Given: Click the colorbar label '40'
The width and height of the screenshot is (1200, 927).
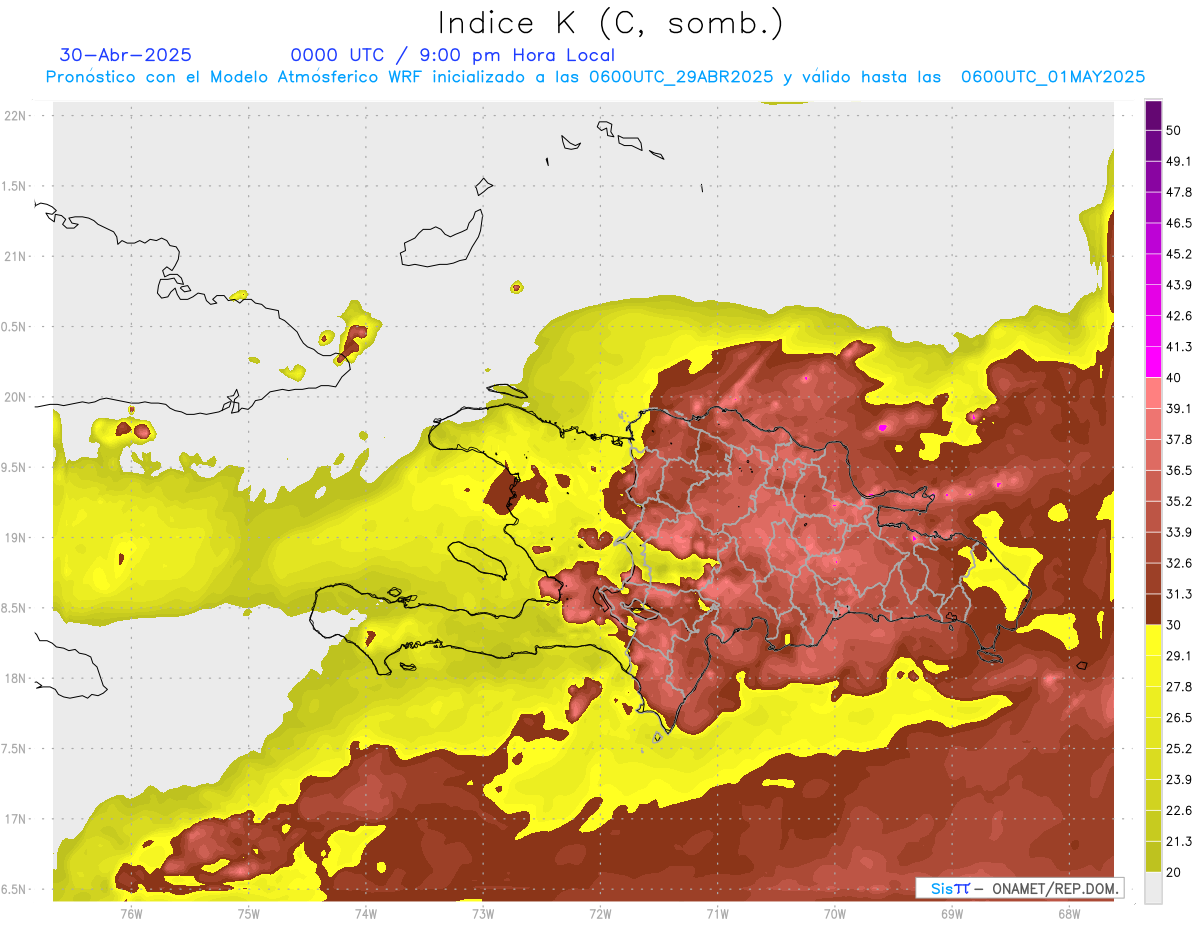Looking at the screenshot, I should coord(1174,377).
